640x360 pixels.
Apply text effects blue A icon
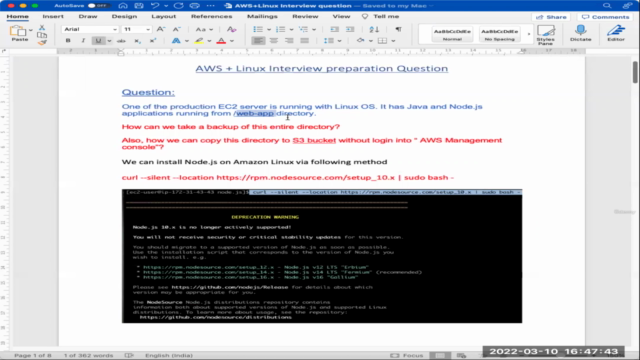point(176,41)
